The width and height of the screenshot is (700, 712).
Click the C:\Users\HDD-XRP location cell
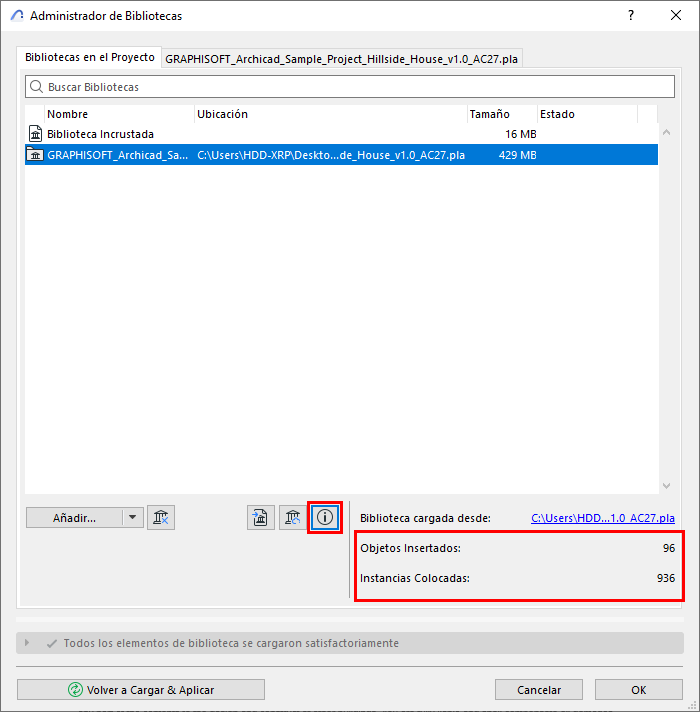click(331, 155)
